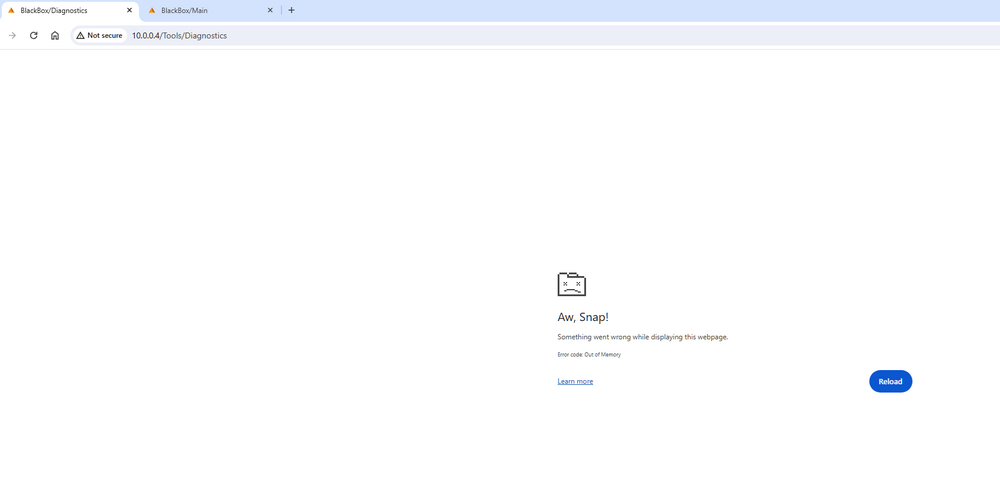This screenshot has width=1000, height=496.
Task: Reload page using toolbar refresh icon
Action: [34, 36]
